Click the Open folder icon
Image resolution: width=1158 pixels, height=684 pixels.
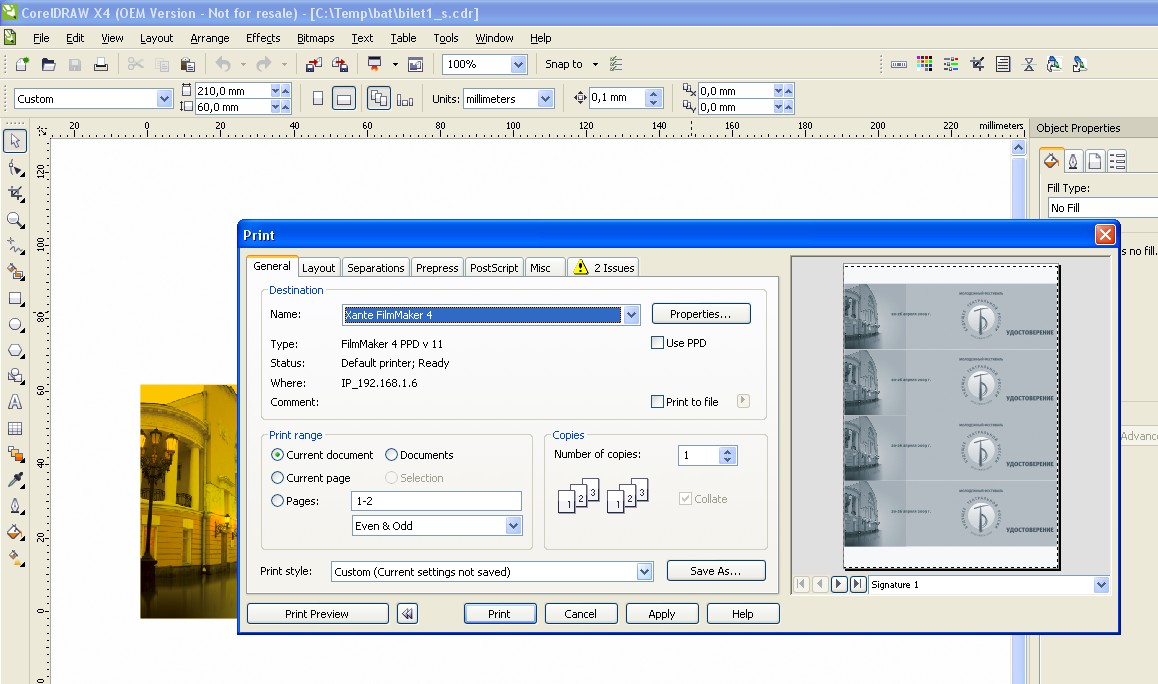pos(49,64)
